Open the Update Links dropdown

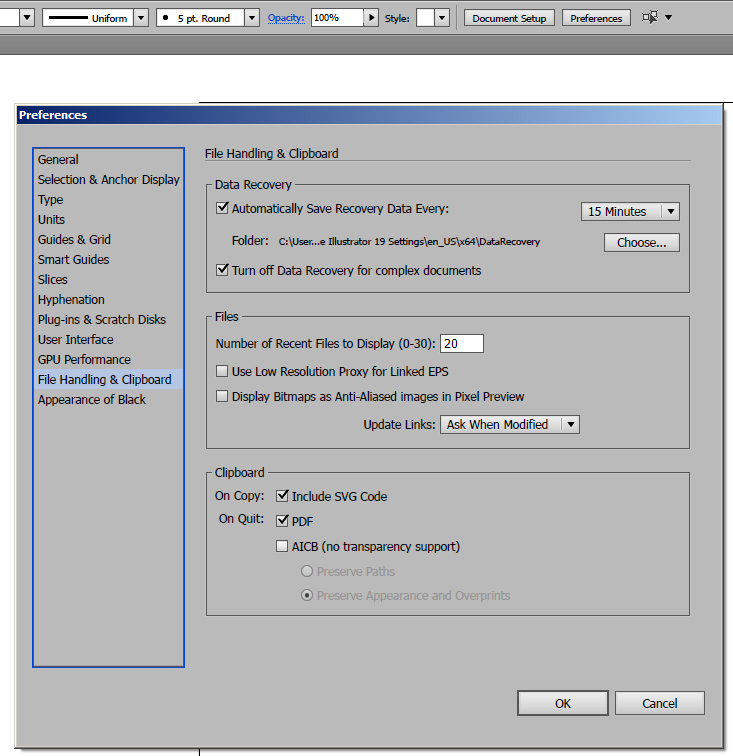pos(509,424)
